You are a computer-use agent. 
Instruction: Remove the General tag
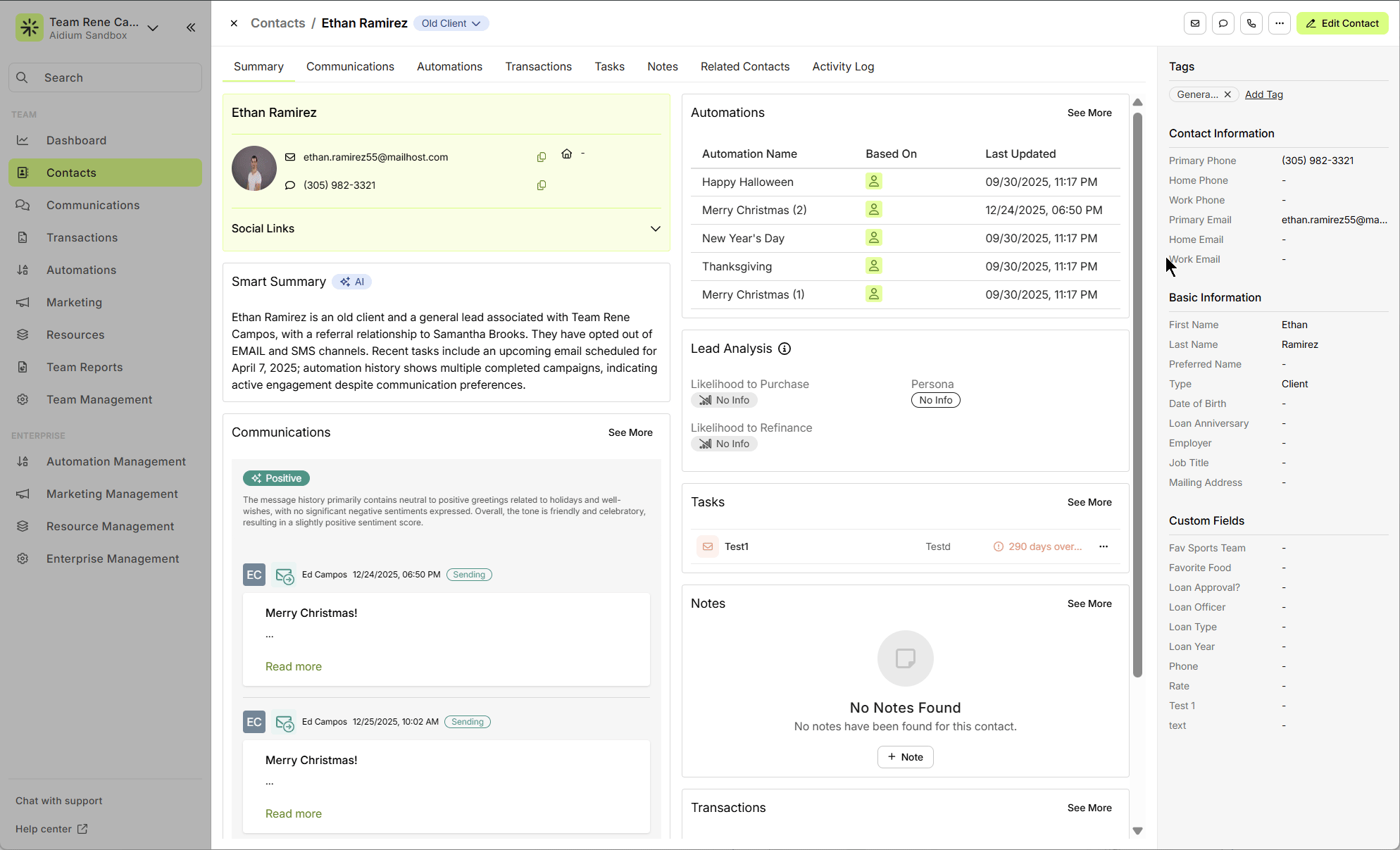click(1227, 94)
